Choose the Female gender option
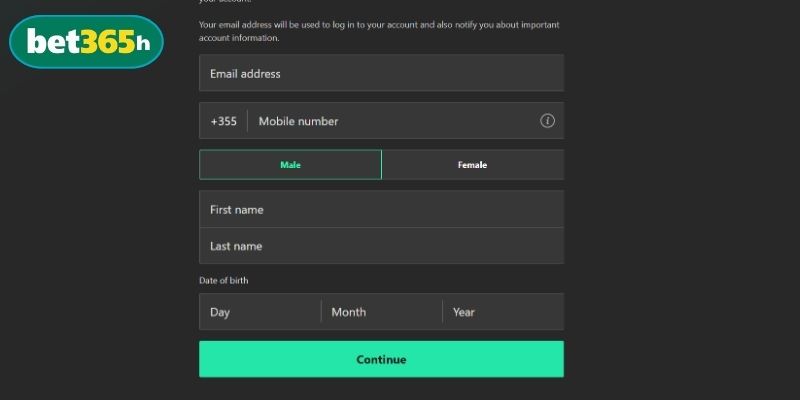This screenshot has width=800, height=400. click(x=472, y=165)
